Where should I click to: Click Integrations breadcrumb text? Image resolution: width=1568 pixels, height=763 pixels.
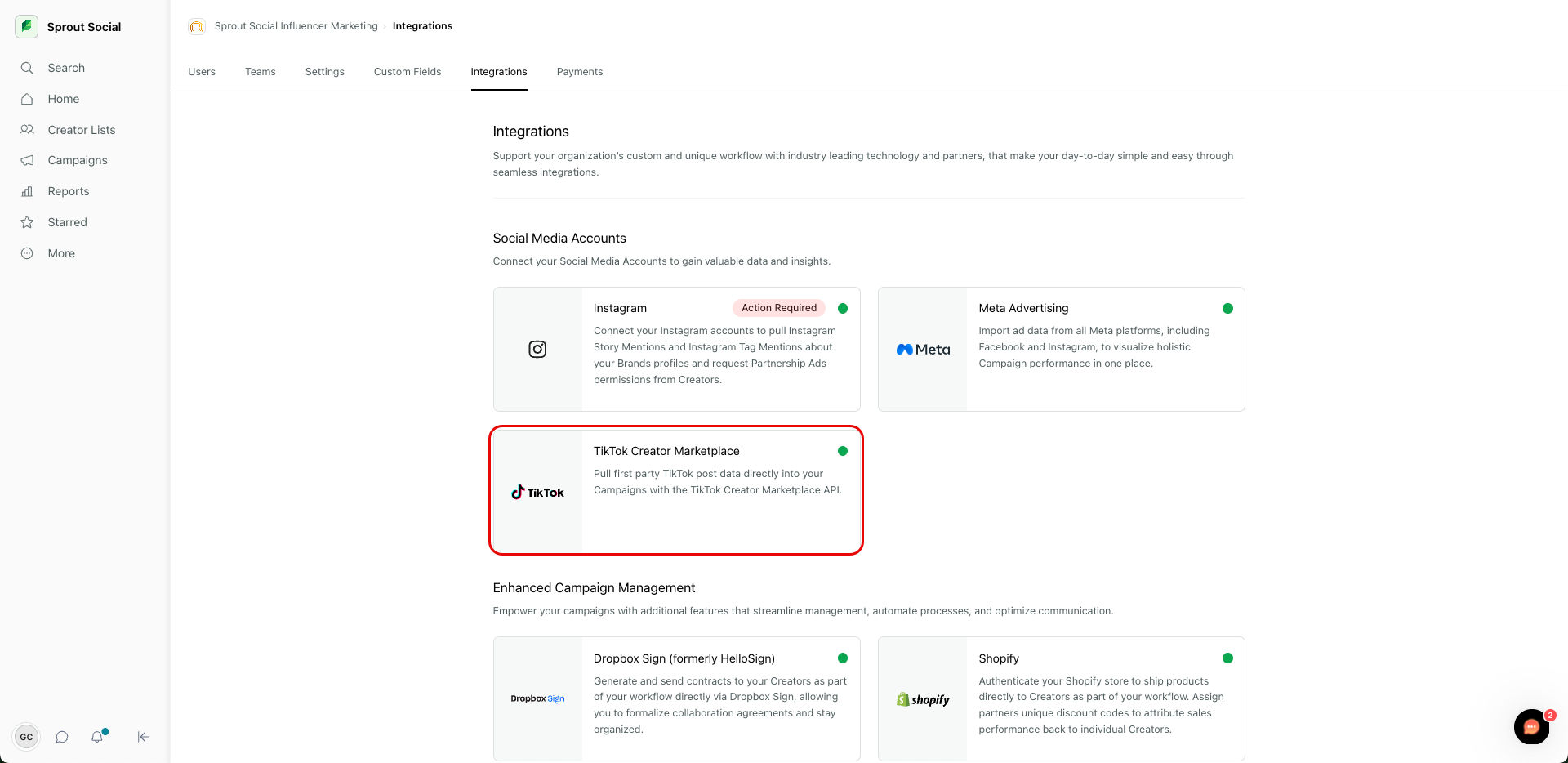(422, 26)
